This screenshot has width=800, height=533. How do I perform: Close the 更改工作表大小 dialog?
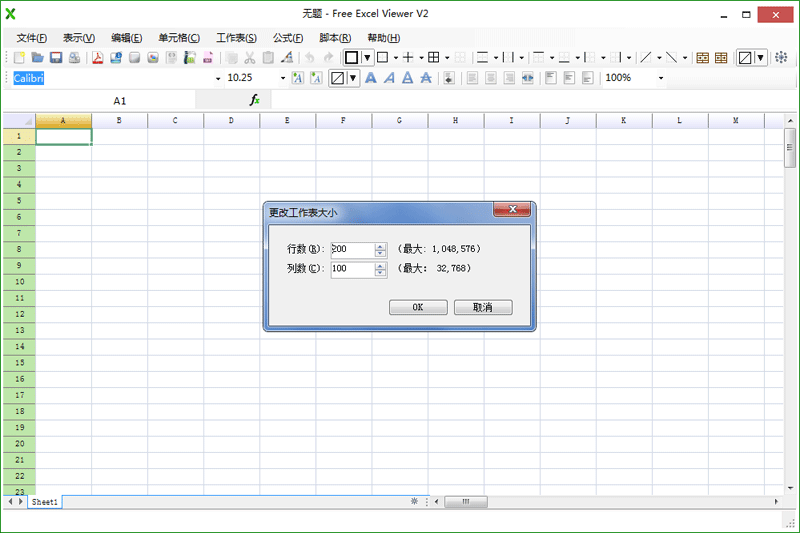click(x=512, y=209)
